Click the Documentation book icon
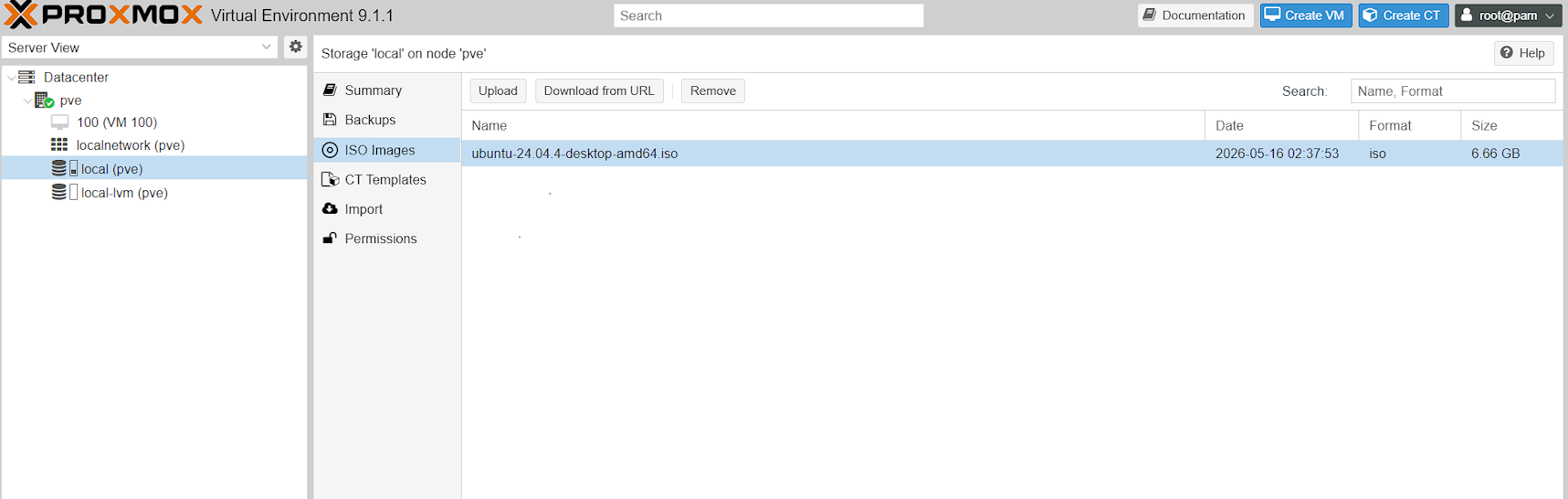 1150,15
